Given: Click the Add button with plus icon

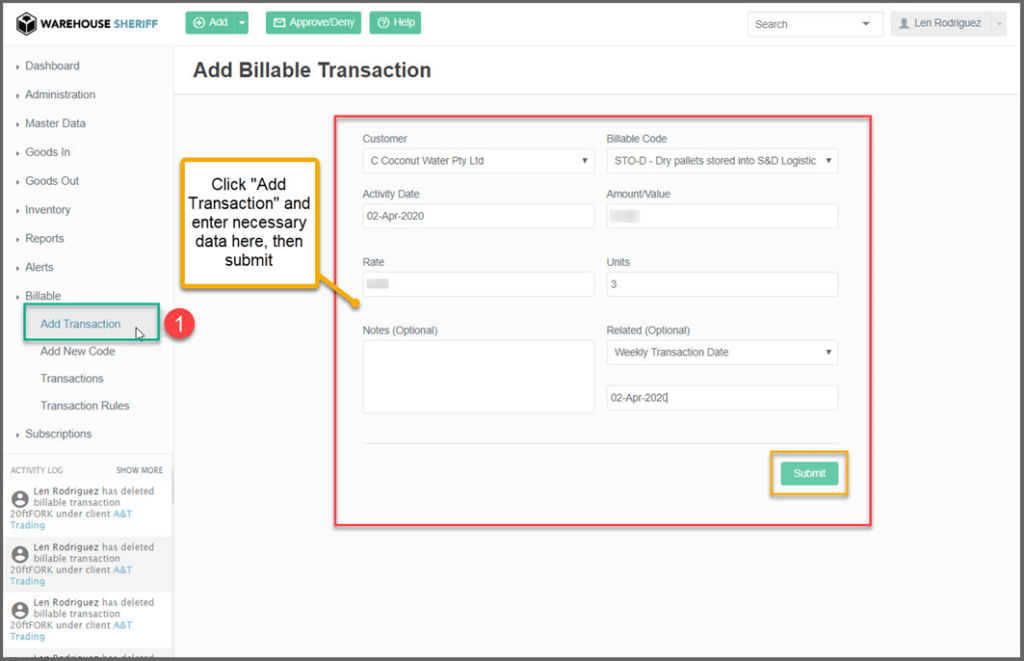Looking at the screenshot, I should click(x=210, y=22).
